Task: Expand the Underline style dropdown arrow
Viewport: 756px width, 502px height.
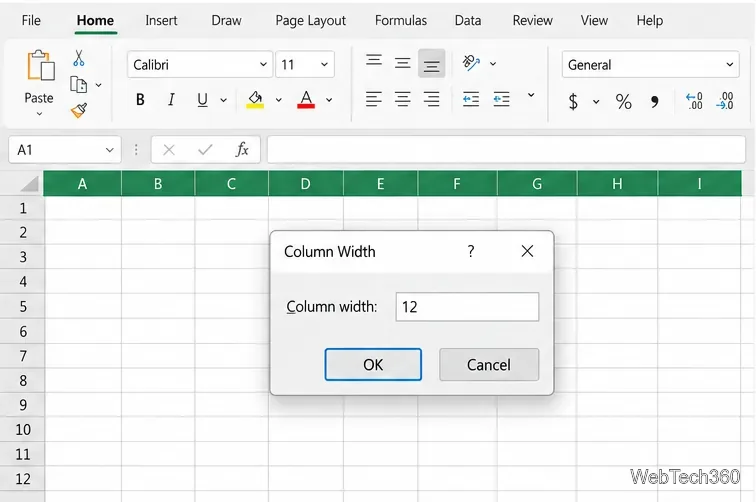Action: [x=224, y=100]
